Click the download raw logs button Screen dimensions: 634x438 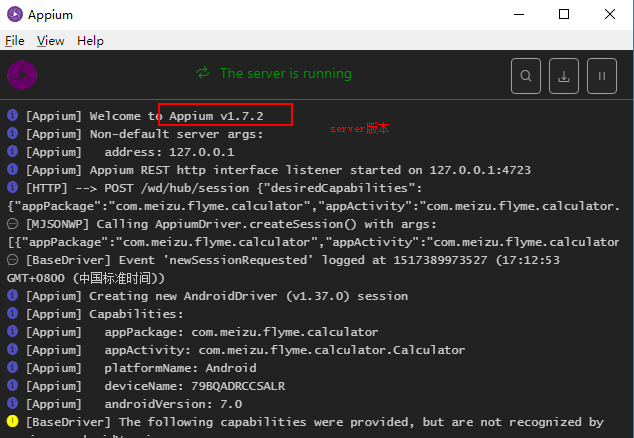click(564, 76)
